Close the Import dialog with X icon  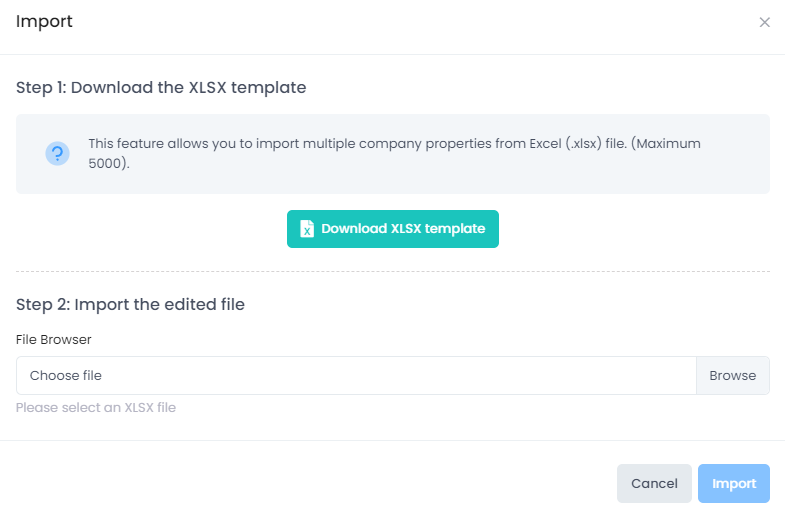[x=765, y=22]
